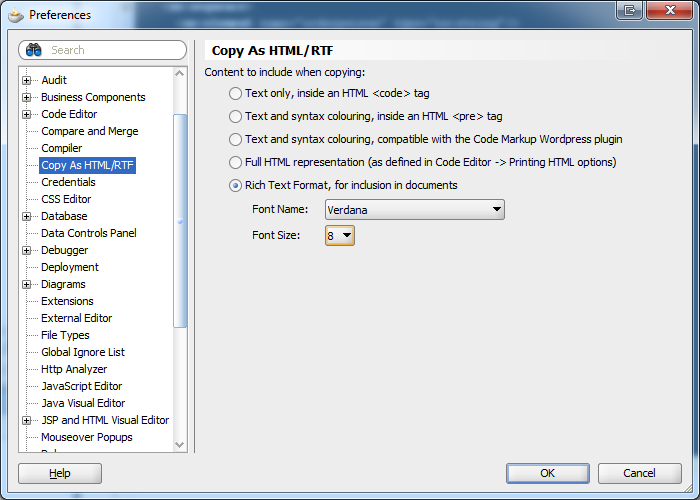Expand the Code Editor tree node
This screenshot has height=500, width=700.
[27, 114]
